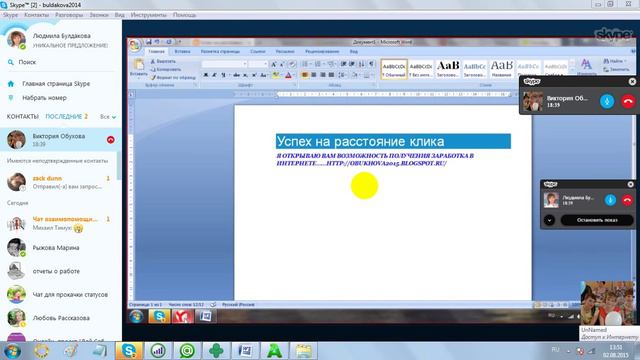Open the Инструменты menu
The width and height of the screenshot is (640, 360).
[x=149, y=15]
